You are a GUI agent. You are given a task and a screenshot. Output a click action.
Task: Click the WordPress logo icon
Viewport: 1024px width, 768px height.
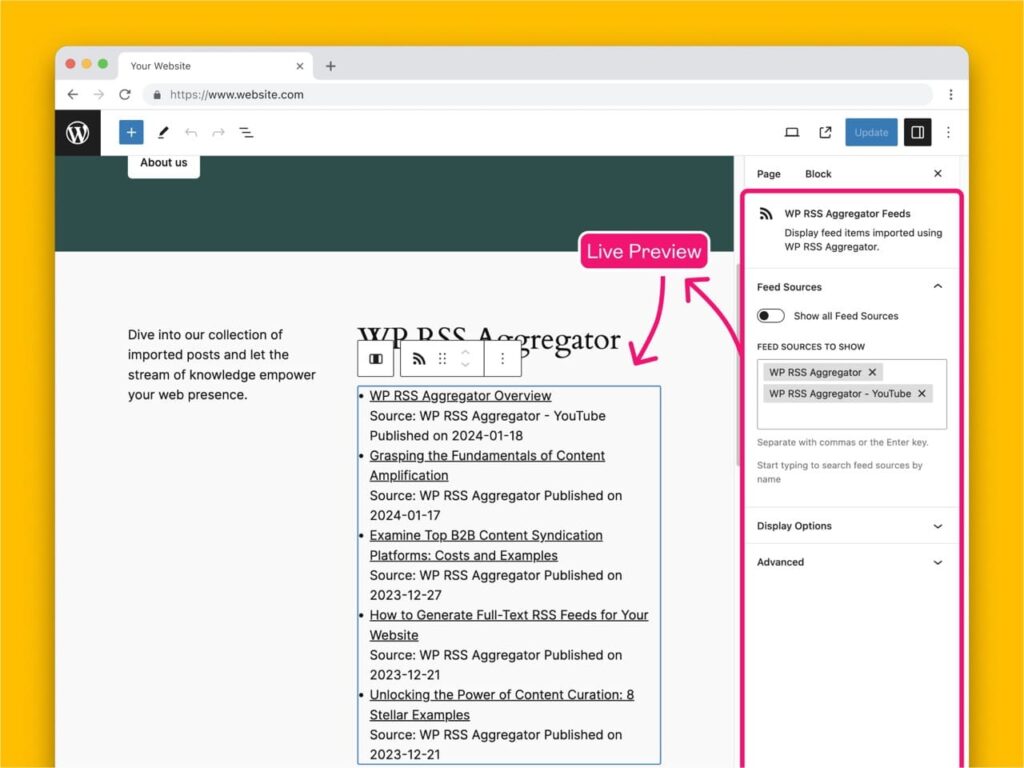click(78, 131)
